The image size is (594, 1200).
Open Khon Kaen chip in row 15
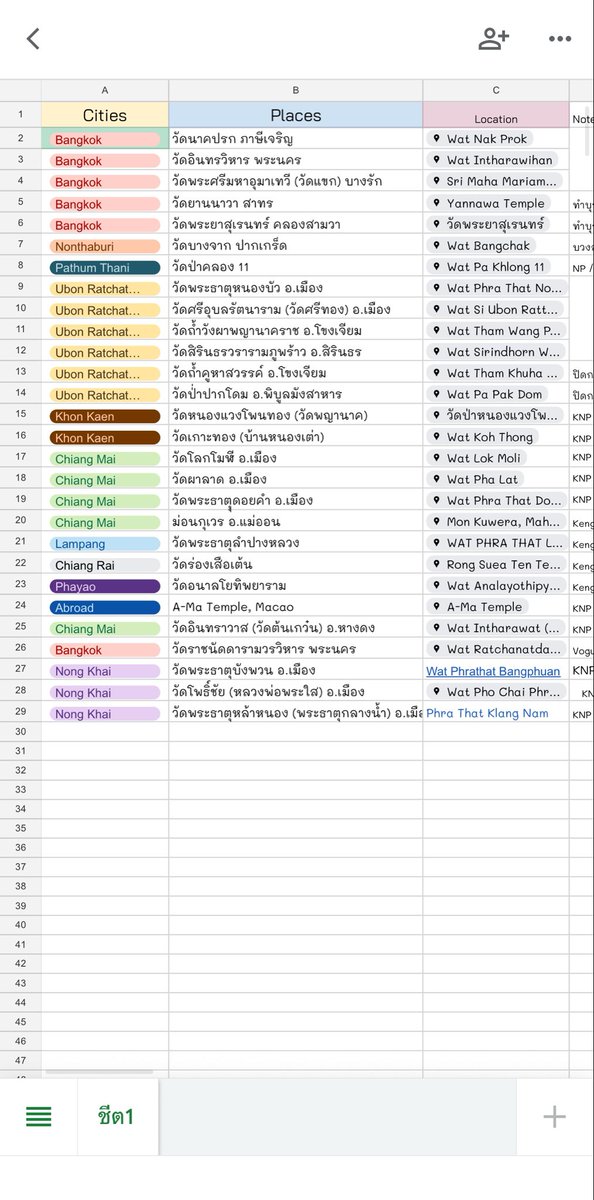click(105, 416)
